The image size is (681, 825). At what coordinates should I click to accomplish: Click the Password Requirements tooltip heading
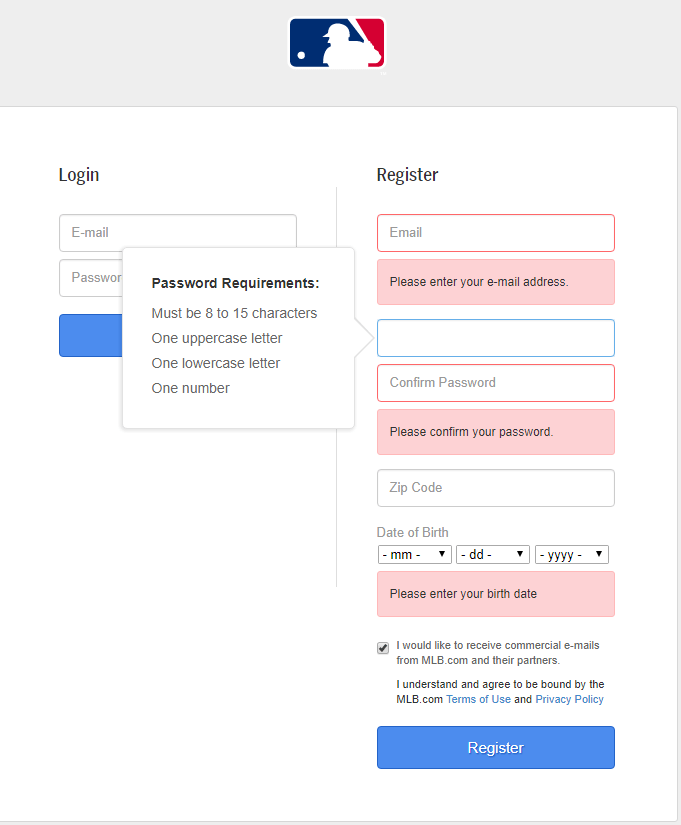coord(235,283)
